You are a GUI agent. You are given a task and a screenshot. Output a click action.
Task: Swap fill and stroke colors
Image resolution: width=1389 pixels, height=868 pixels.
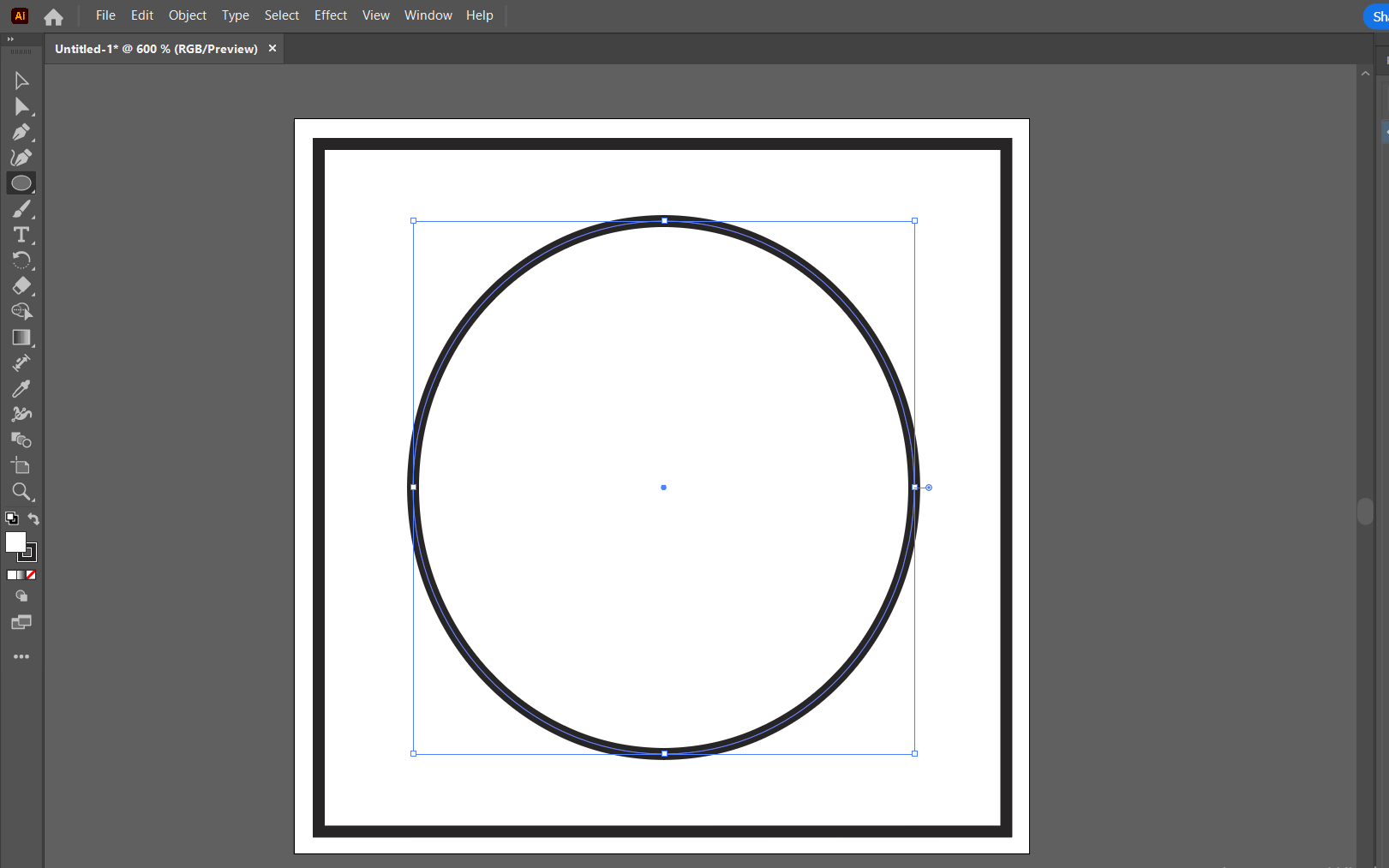click(x=33, y=518)
